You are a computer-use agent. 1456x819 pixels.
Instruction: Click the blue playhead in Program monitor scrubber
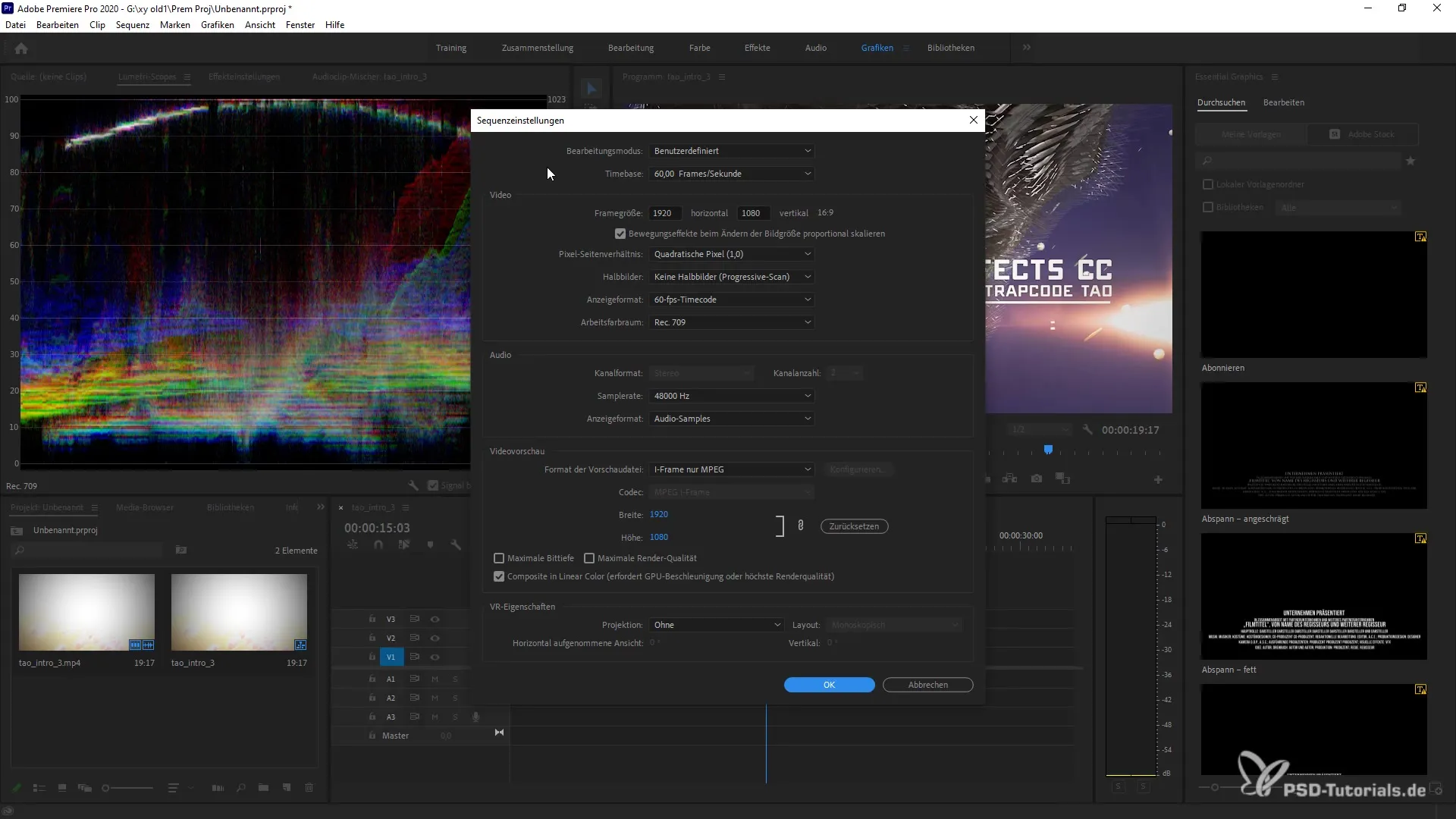(1048, 450)
